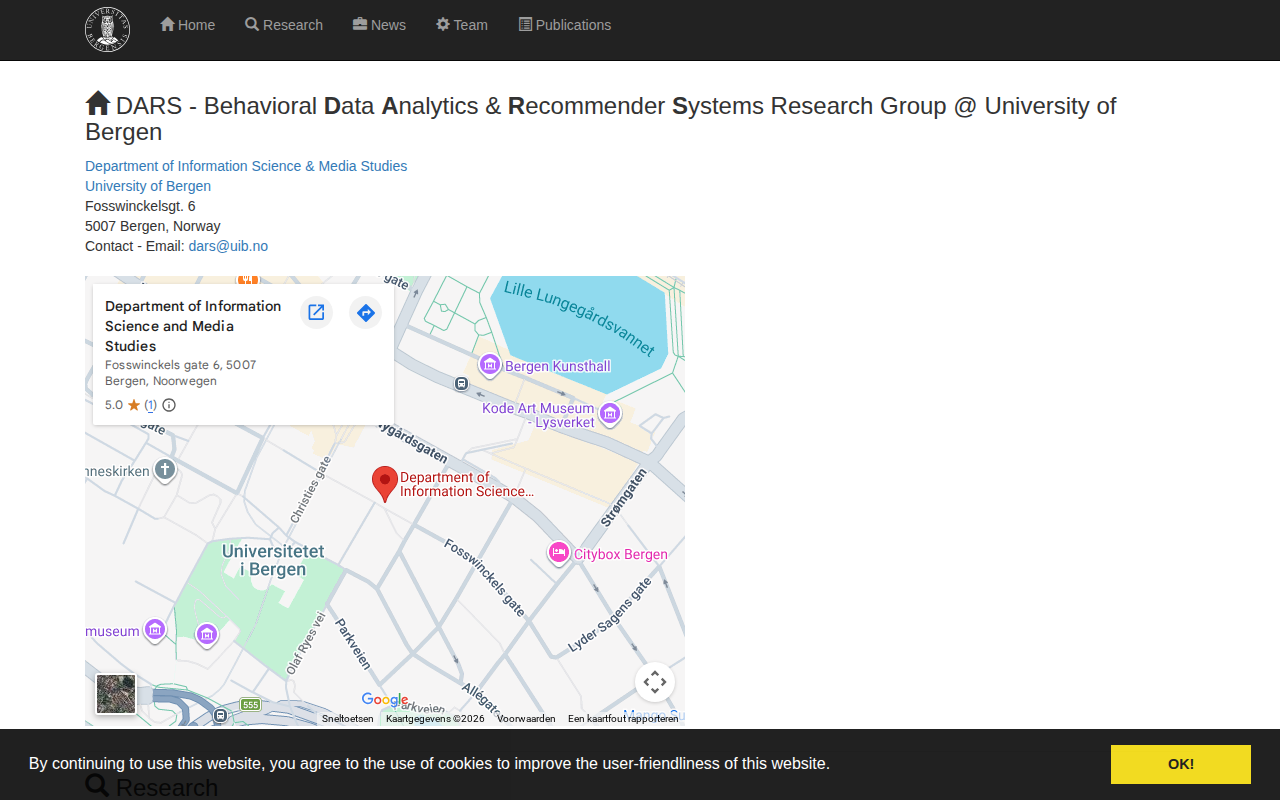Click the Citybox Bergen hotel marker
This screenshot has width=1280, height=800.
click(559, 553)
